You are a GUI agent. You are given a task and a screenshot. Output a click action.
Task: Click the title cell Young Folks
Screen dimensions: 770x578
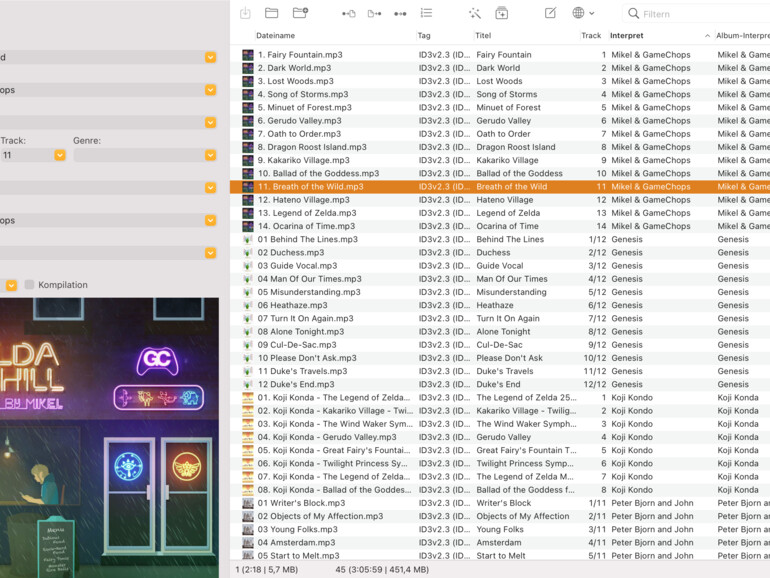coord(500,529)
